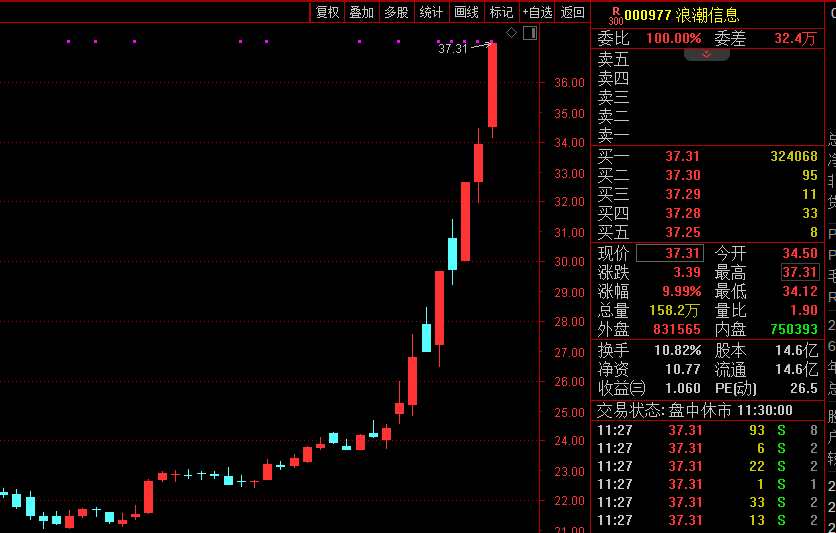Screen dimensions: 836x533
Task: Select the 叠加 overlay toolbar button
Action: (x=361, y=12)
